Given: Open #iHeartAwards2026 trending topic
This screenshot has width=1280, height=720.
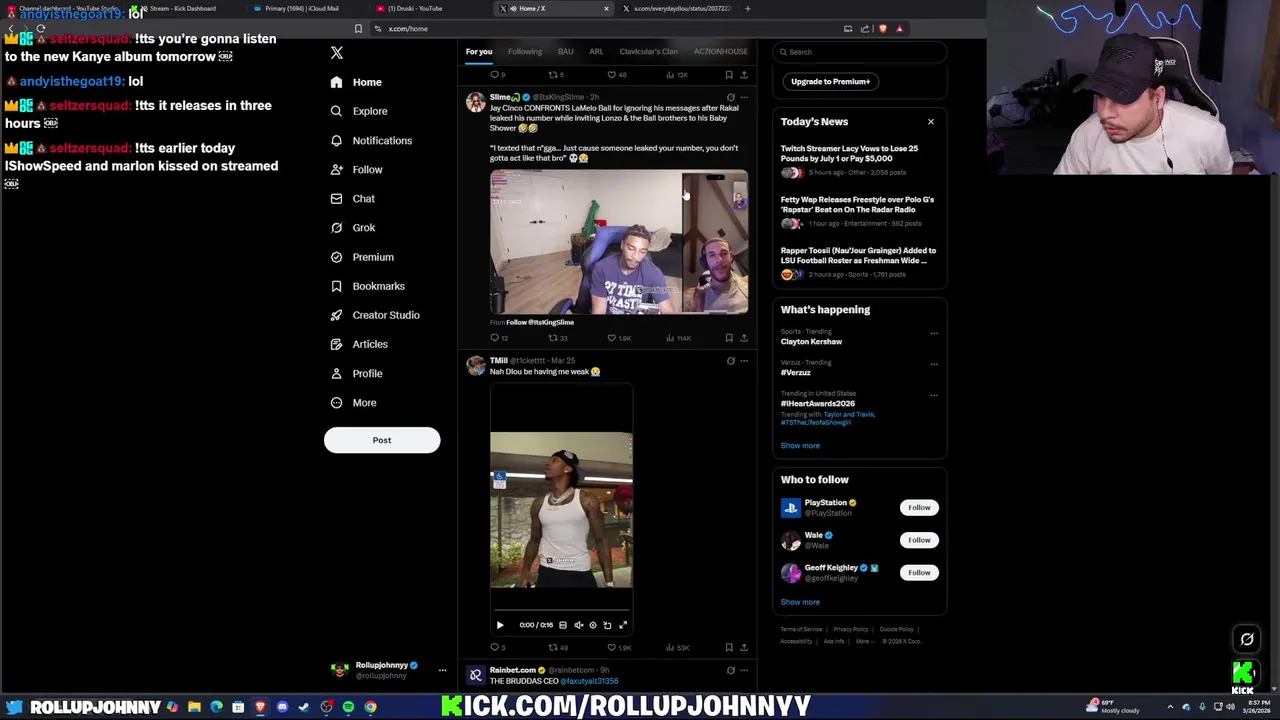Looking at the screenshot, I should point(818,404).
